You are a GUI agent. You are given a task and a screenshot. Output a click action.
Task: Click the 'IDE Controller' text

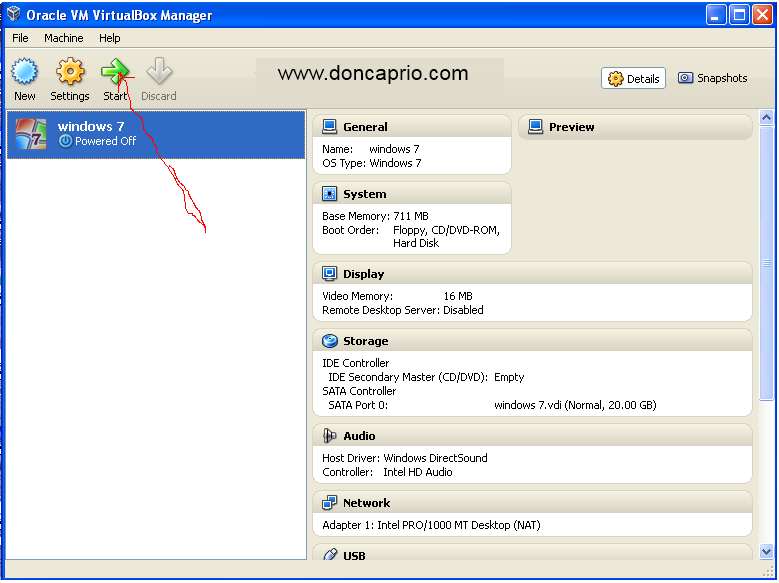356,363
